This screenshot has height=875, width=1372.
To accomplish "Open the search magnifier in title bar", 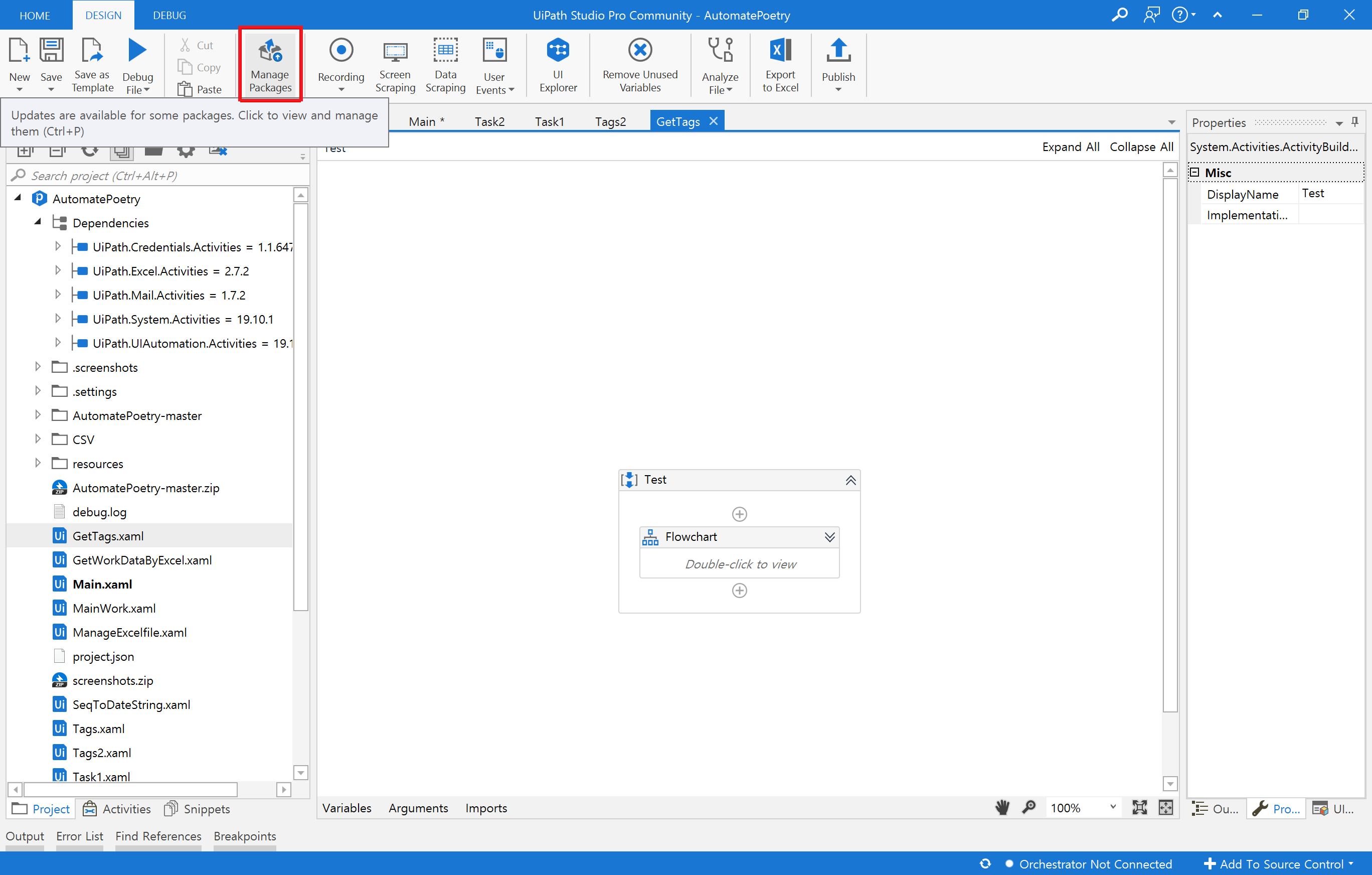I will [x=1119, y=15].
